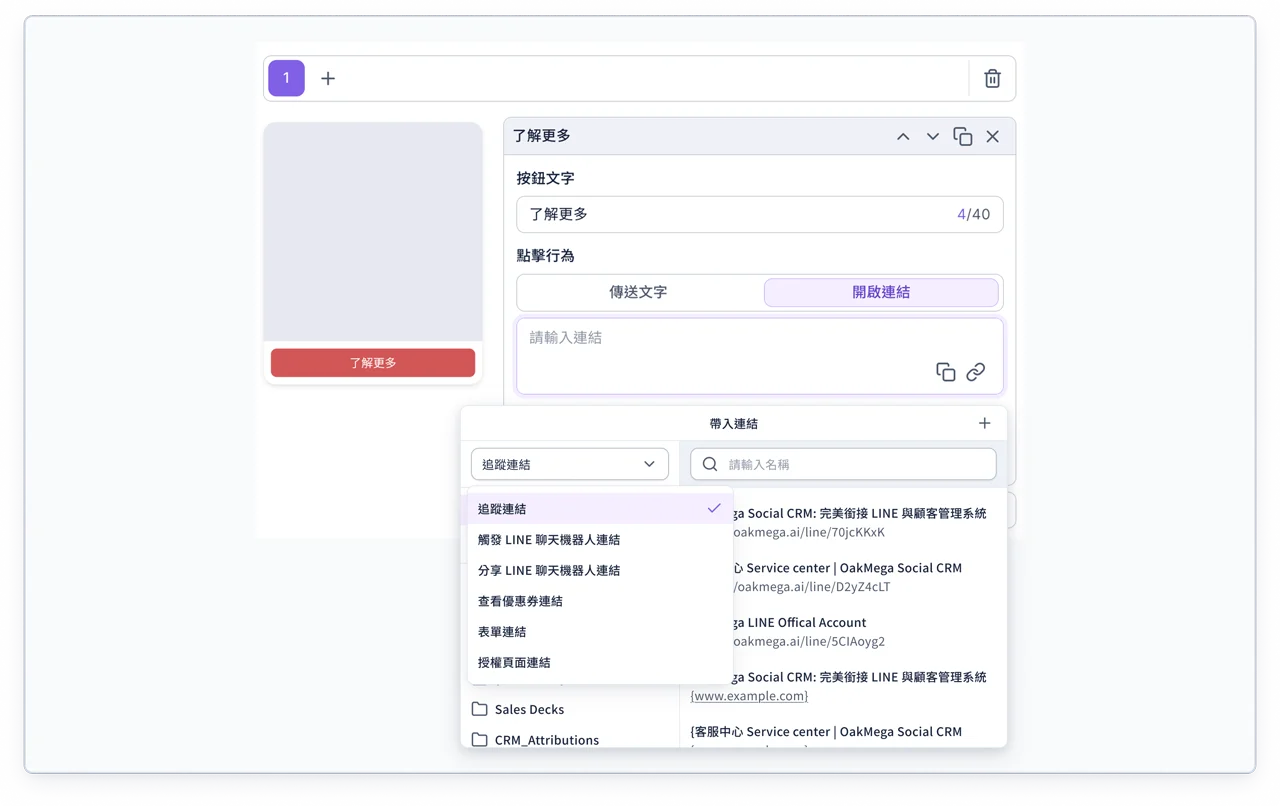
Task: Open the 追蹤連結 dropdown selector
Action: [x=570, y=464]
